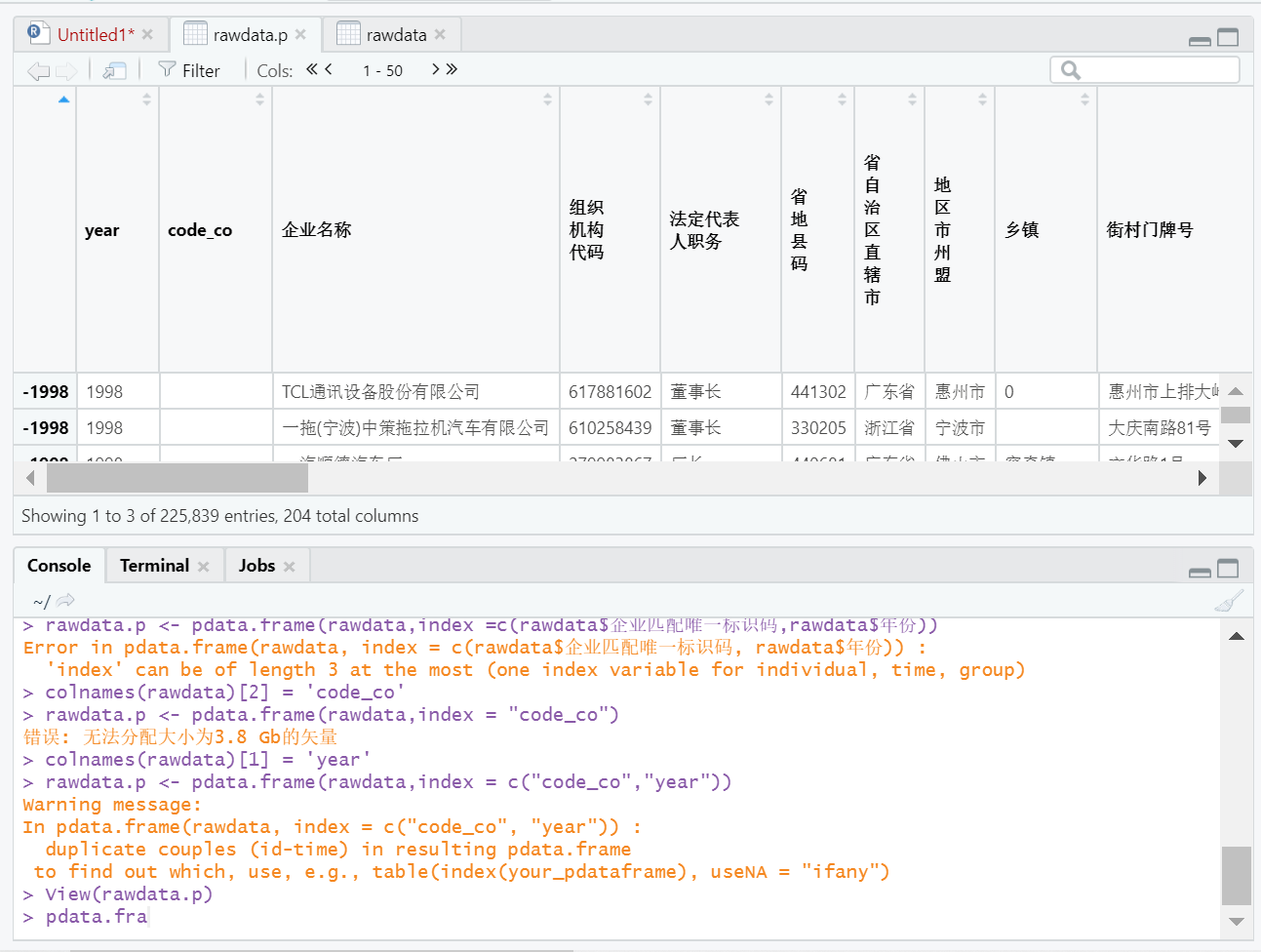
Task: Select the year column header label
Action: coord(102,230)
